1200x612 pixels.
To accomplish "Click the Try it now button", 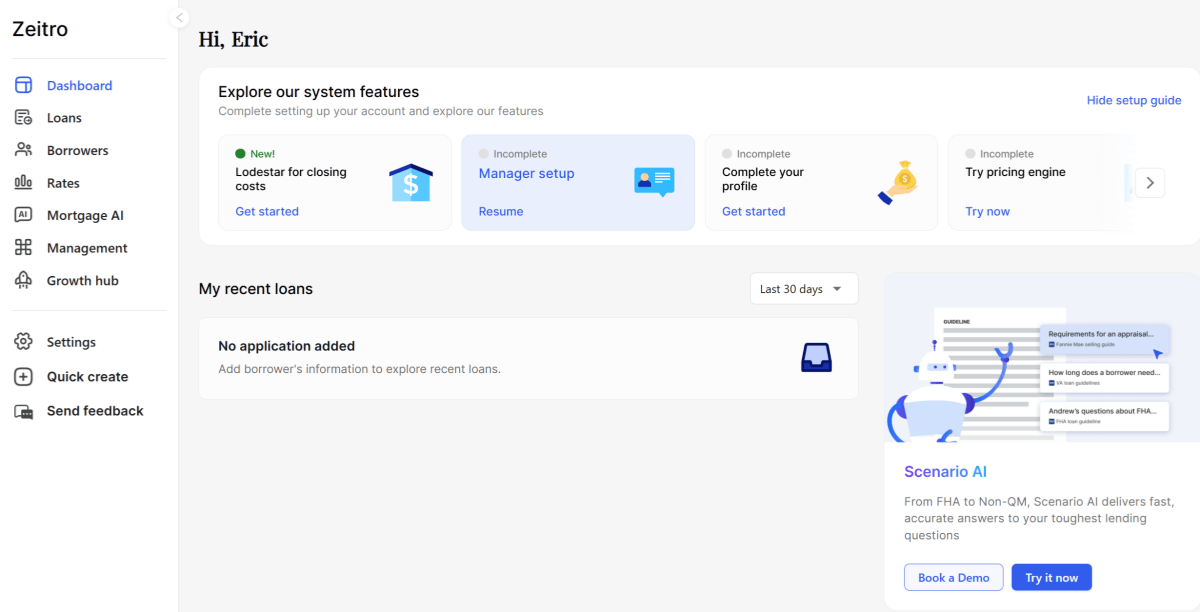I will click(x=1052, y=578).
